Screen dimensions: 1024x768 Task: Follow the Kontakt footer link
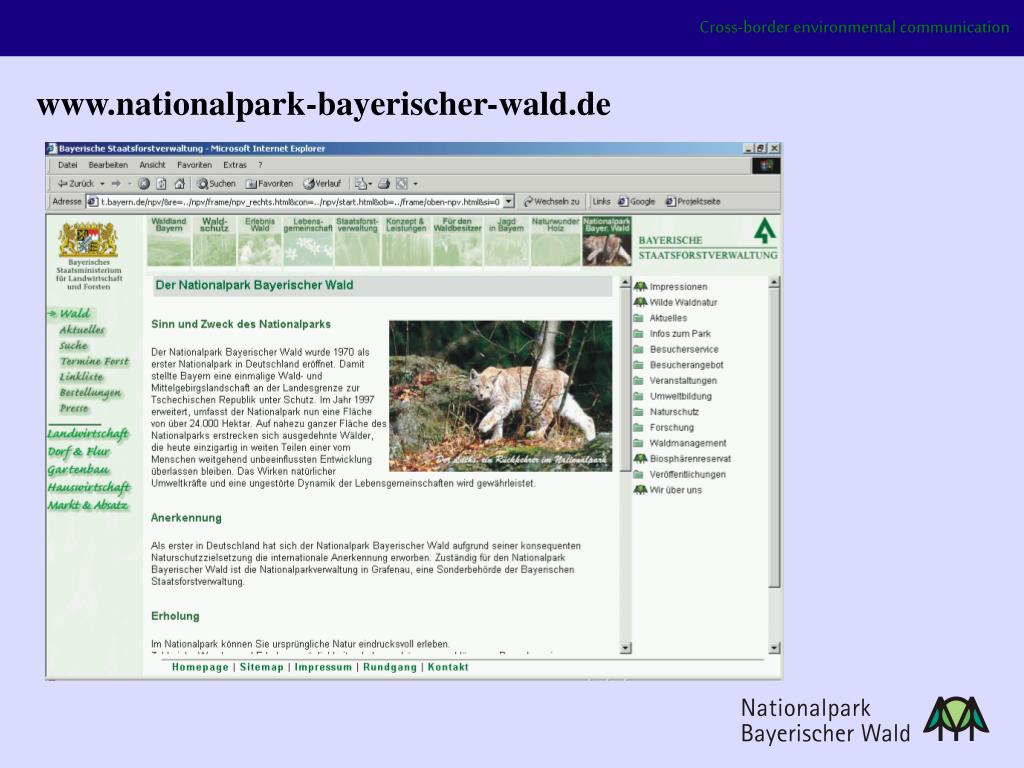(448, 667)
